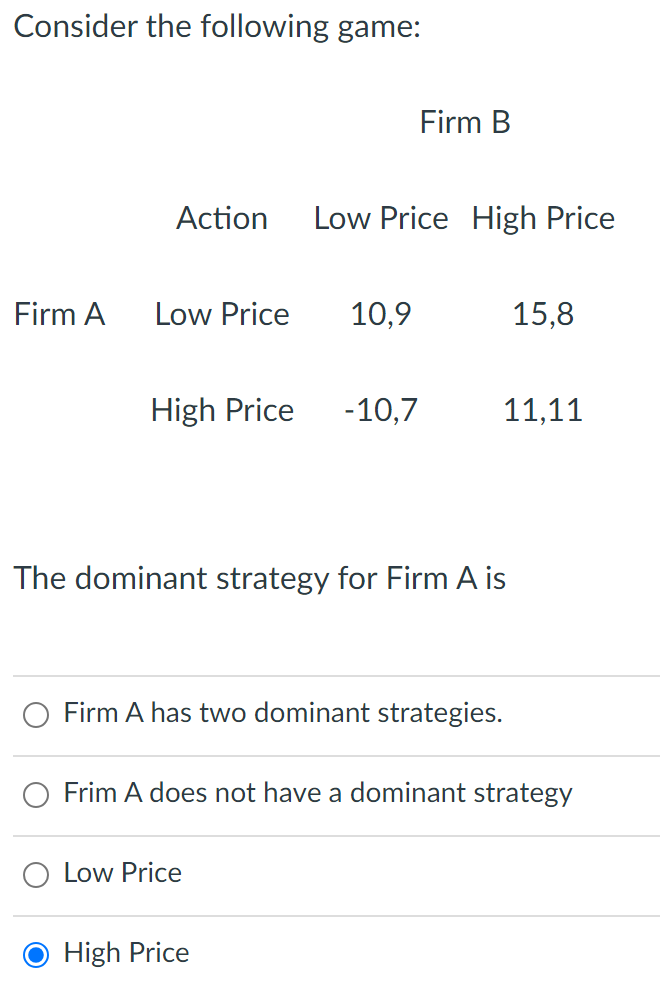Image resolution: width=660 pixels, height=998 pixels.
Task: Click the 'High Price' answer label text
Action: [x=126, y=954]
